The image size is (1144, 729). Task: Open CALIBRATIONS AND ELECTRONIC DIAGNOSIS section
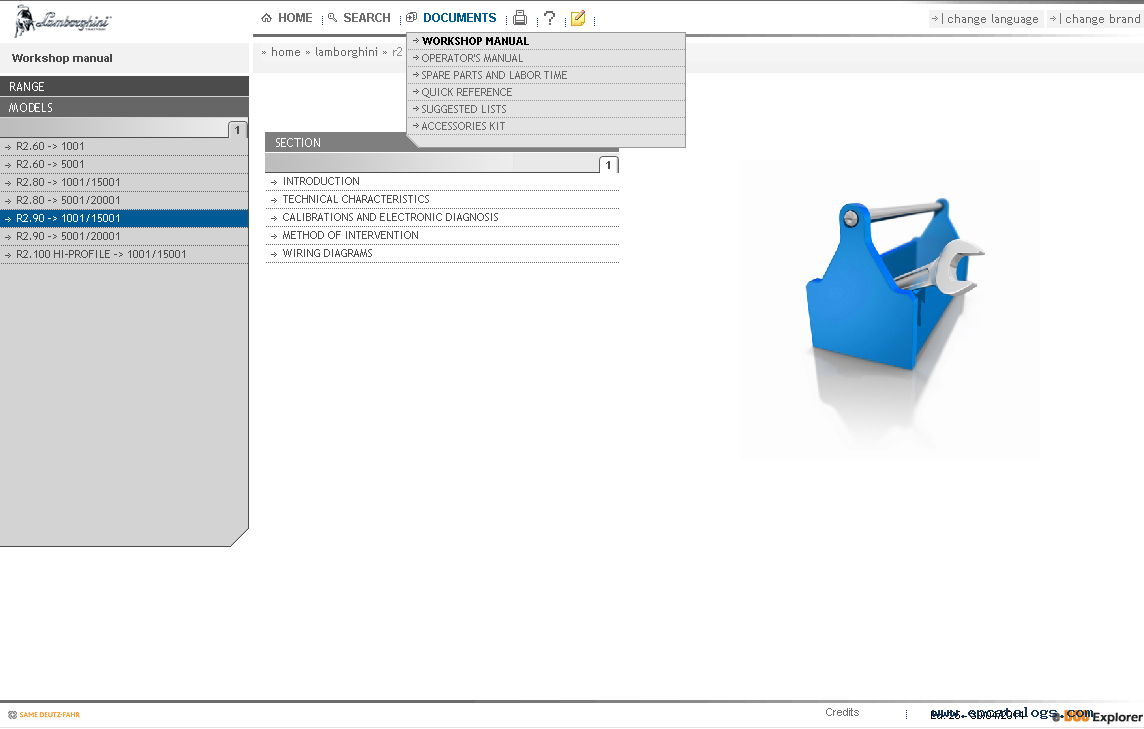pos(442,217)
